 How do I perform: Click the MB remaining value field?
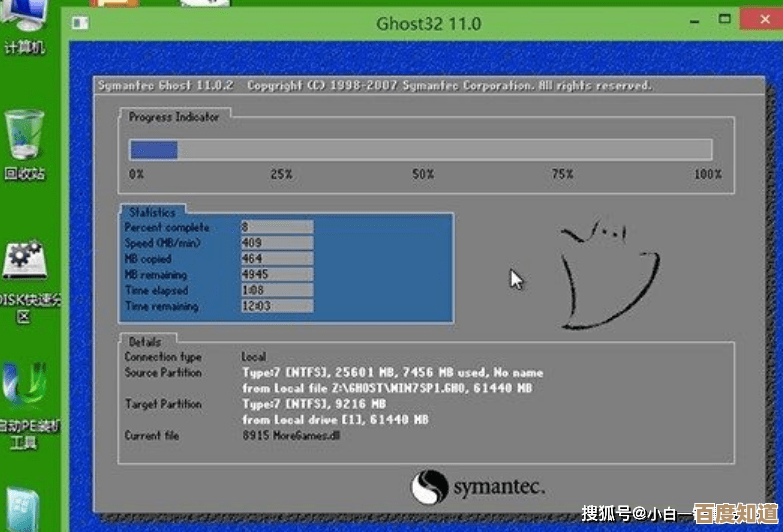coord(276,275)
